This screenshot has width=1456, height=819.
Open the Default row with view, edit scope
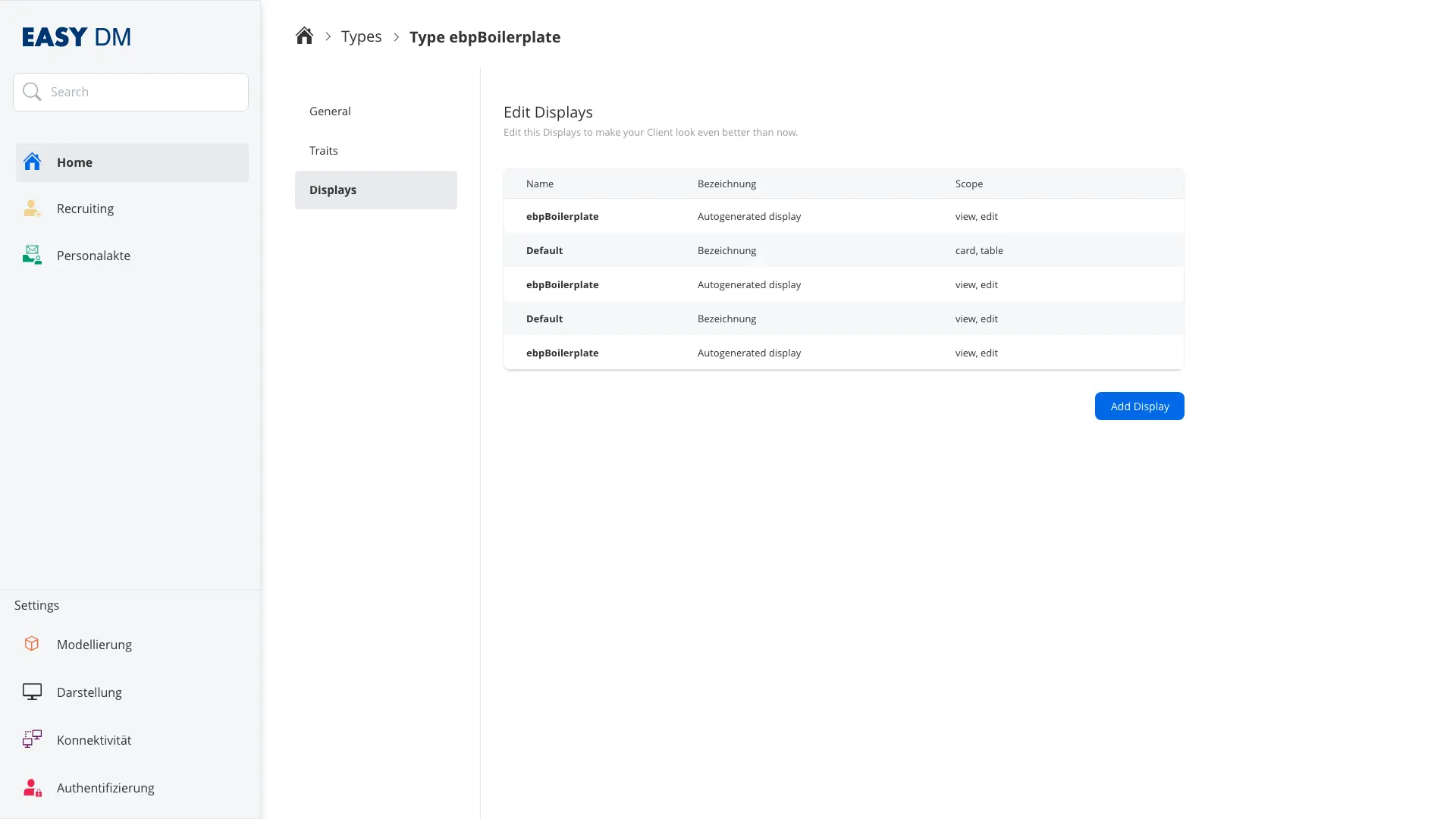[544, 318]
